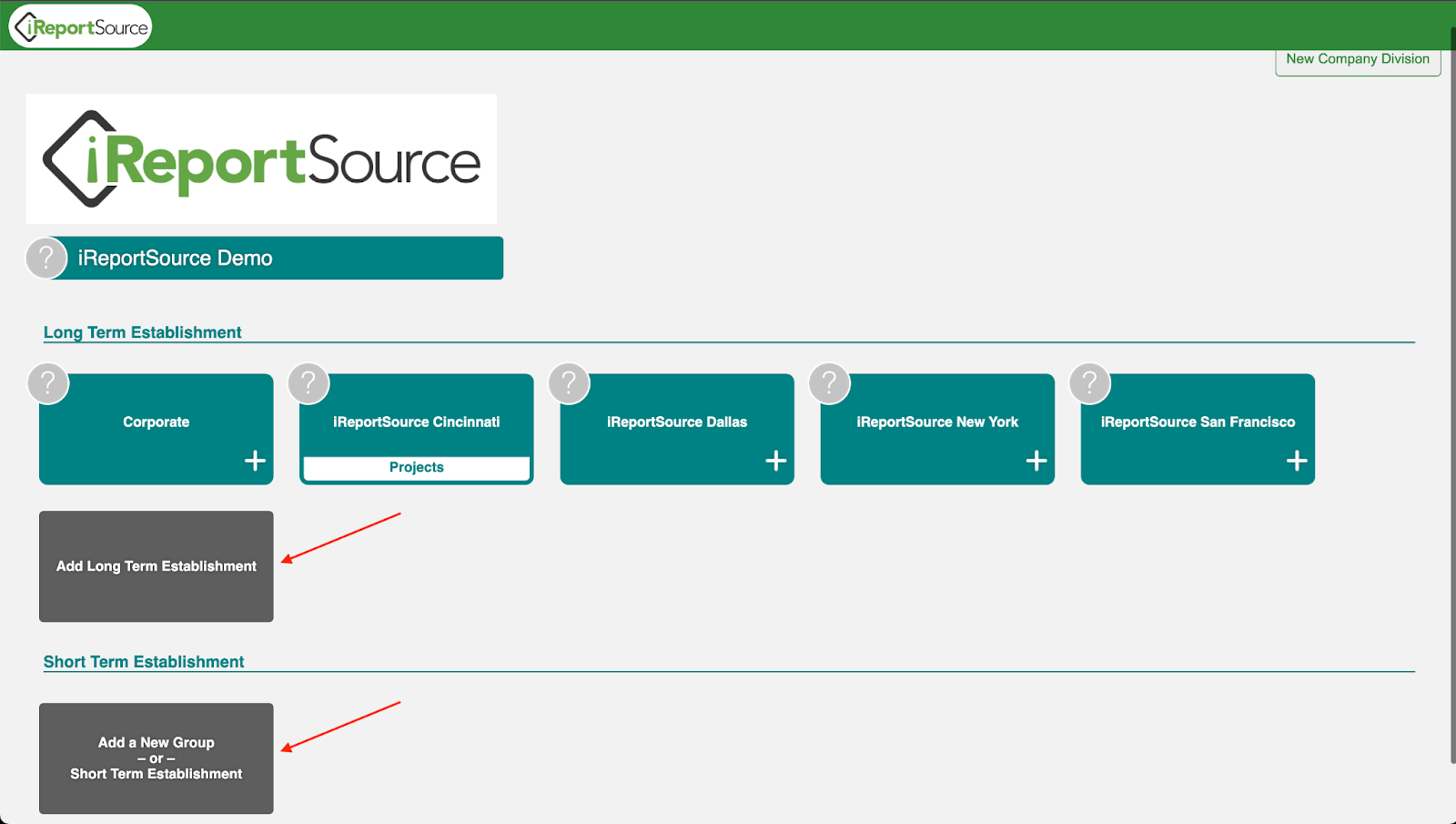
Task: Expand the Corporate card with its plus icon
Action: [x=255, y=461]
